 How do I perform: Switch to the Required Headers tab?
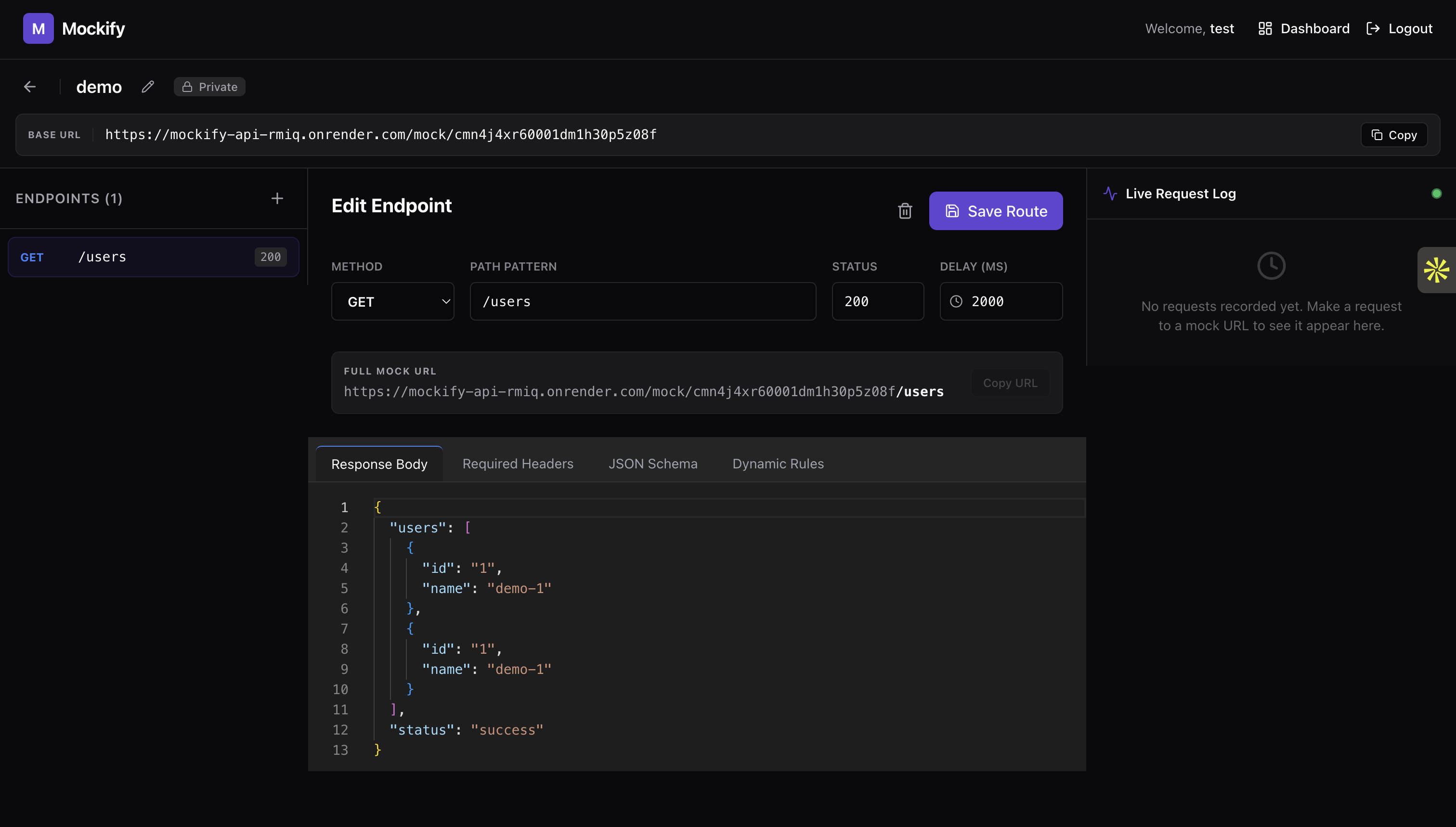coord(518,464)
